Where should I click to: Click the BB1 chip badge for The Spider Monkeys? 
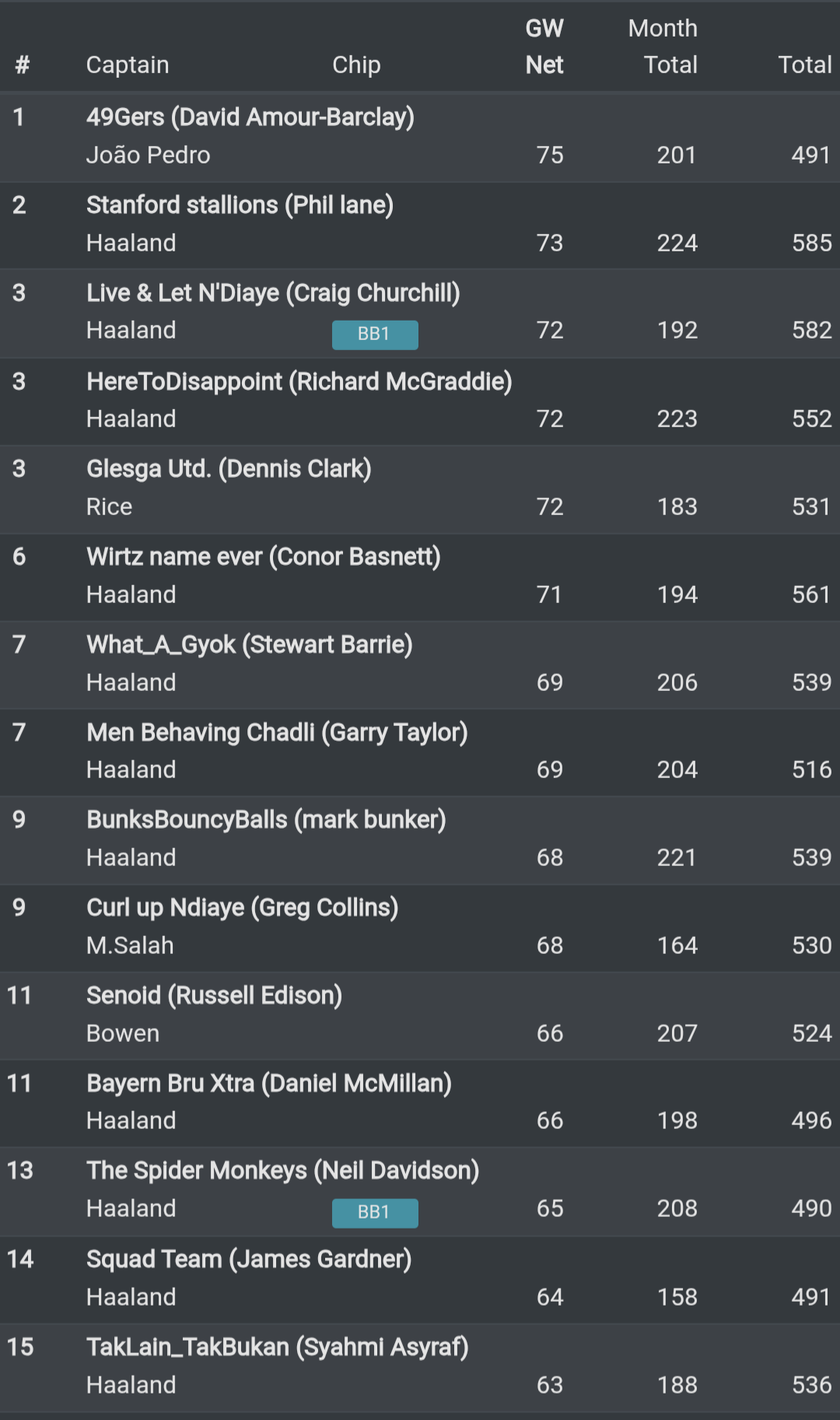click(375, 1213)
